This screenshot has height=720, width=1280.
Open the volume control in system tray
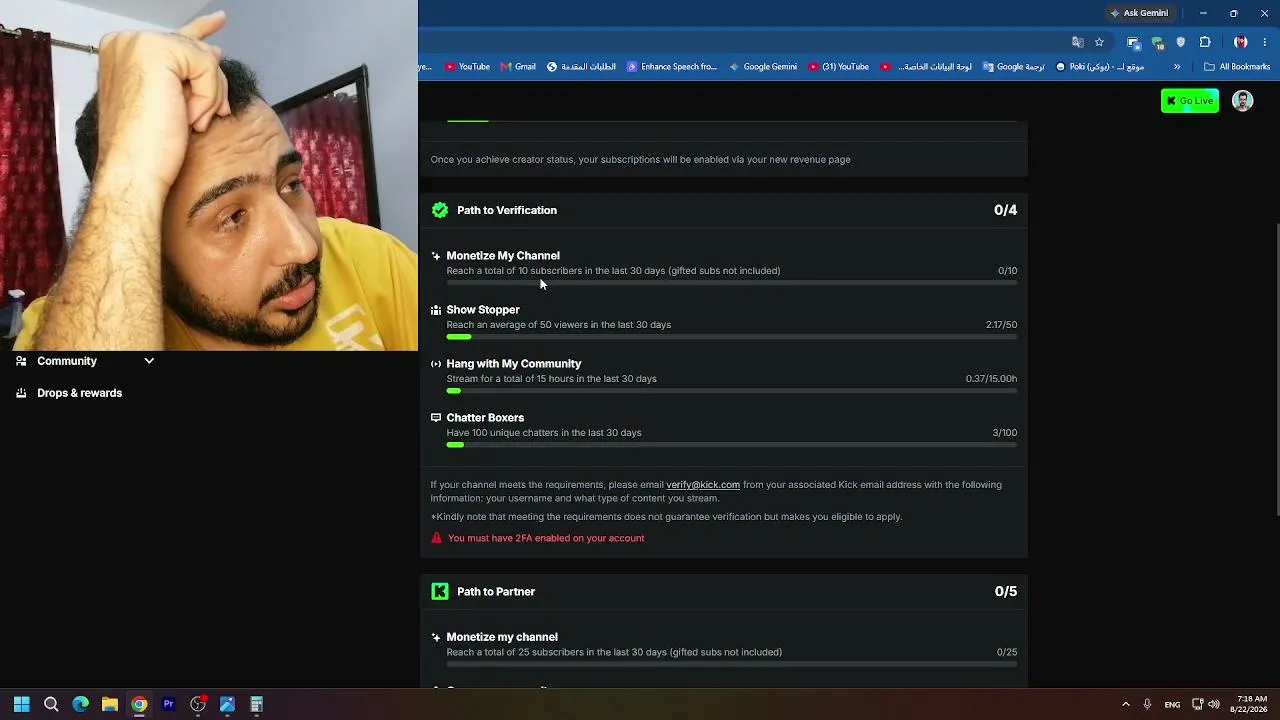tap(1214, 704)
